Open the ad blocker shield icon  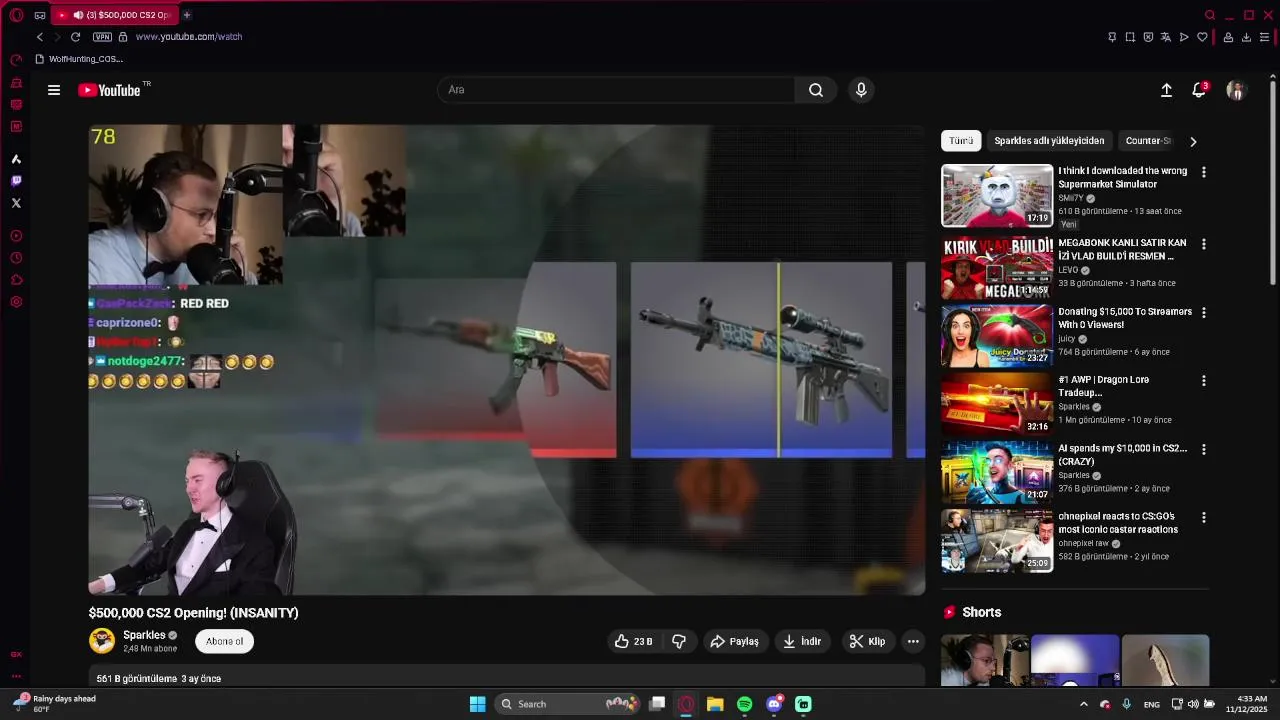pos(1148,37)
